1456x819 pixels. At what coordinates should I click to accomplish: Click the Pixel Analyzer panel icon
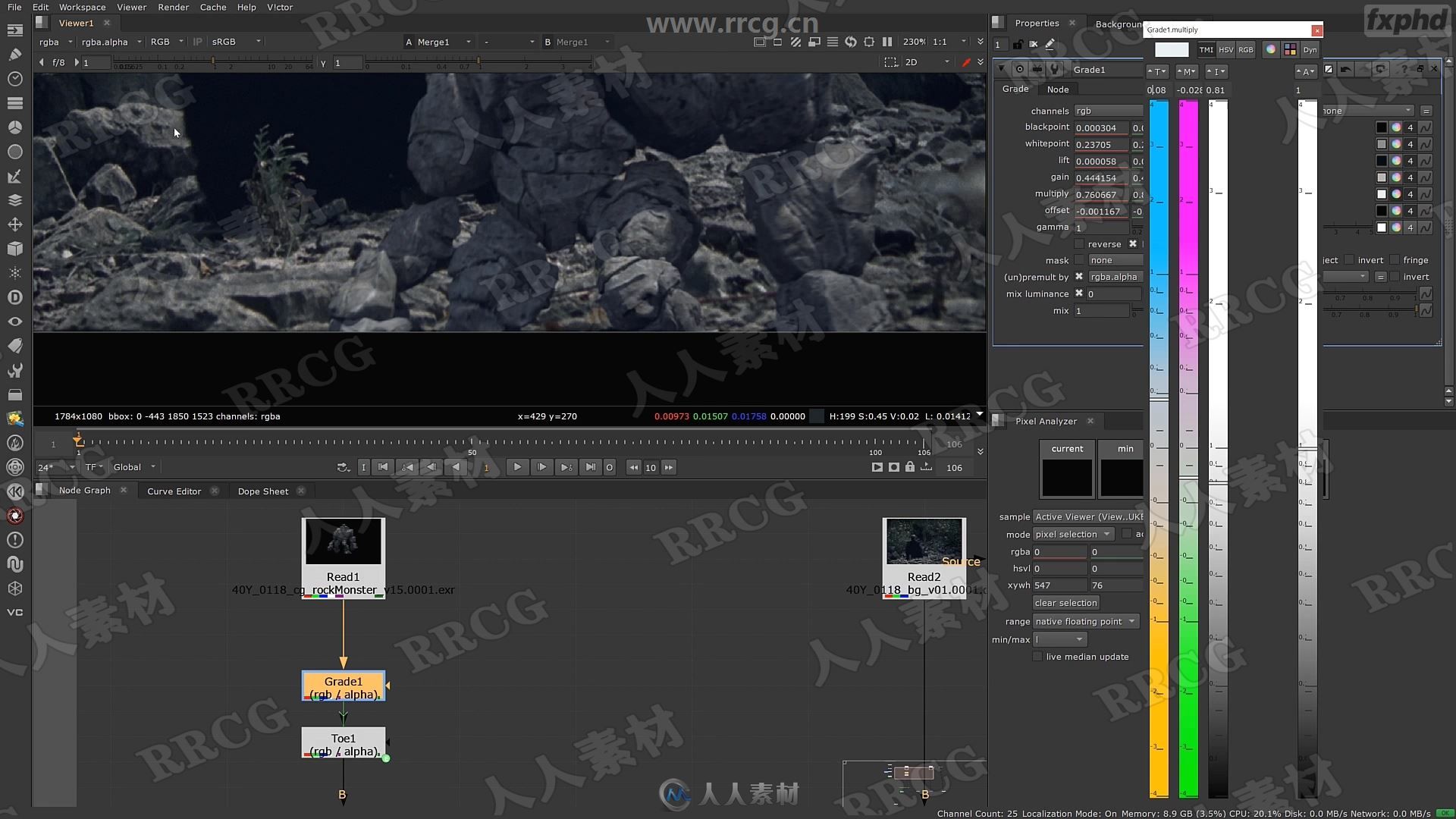[x=997, y=420]
